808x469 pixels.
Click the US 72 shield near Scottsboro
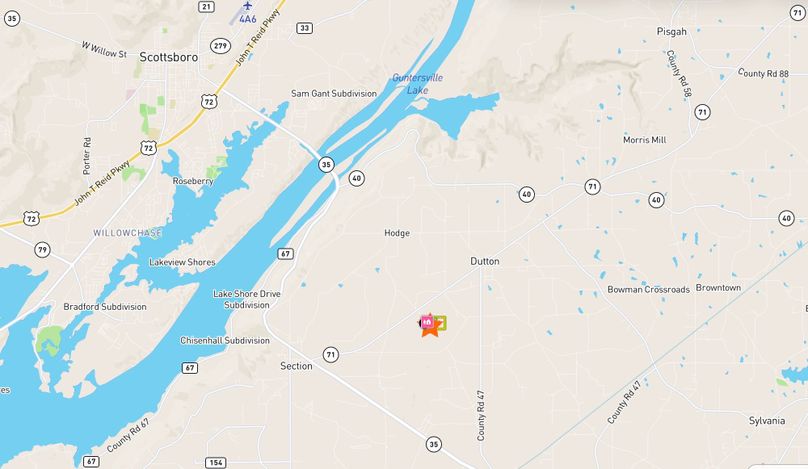(x=209, y=101)
